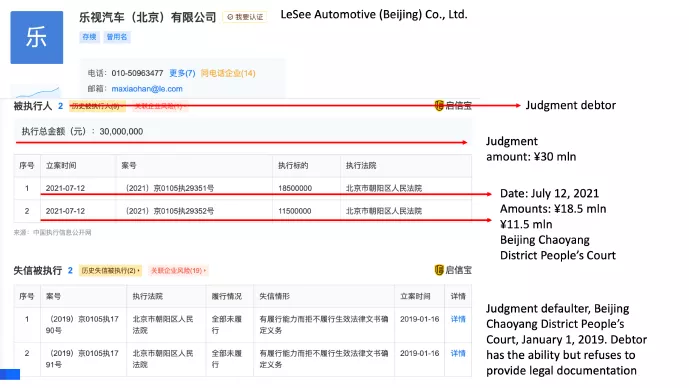Open 详情 for case 京0105执1791号
This screenshot has height=388, width=689.
coord(458,353)
